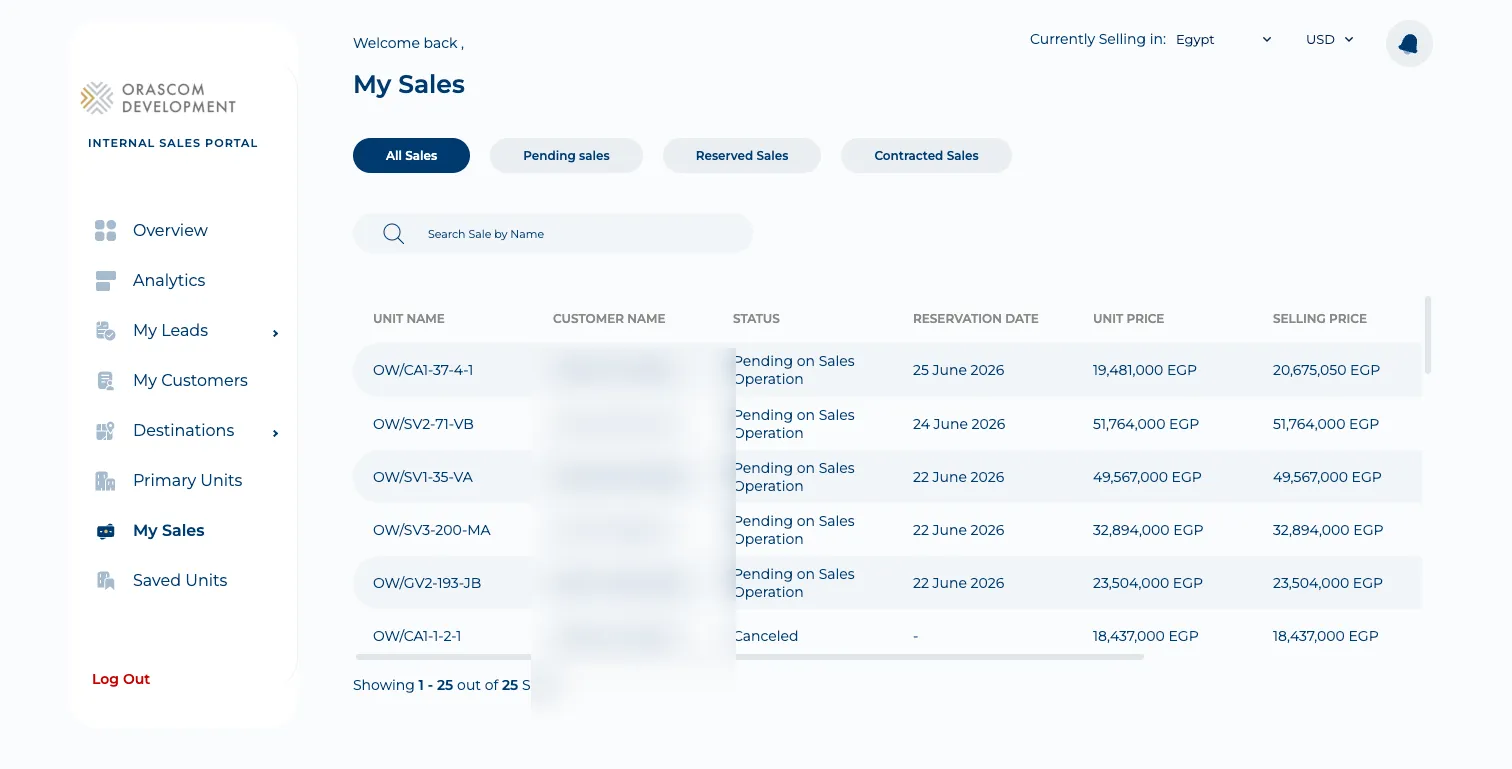1512x769 pixels.
Task: Select the All Sales tab
Action: pos(411,156)
